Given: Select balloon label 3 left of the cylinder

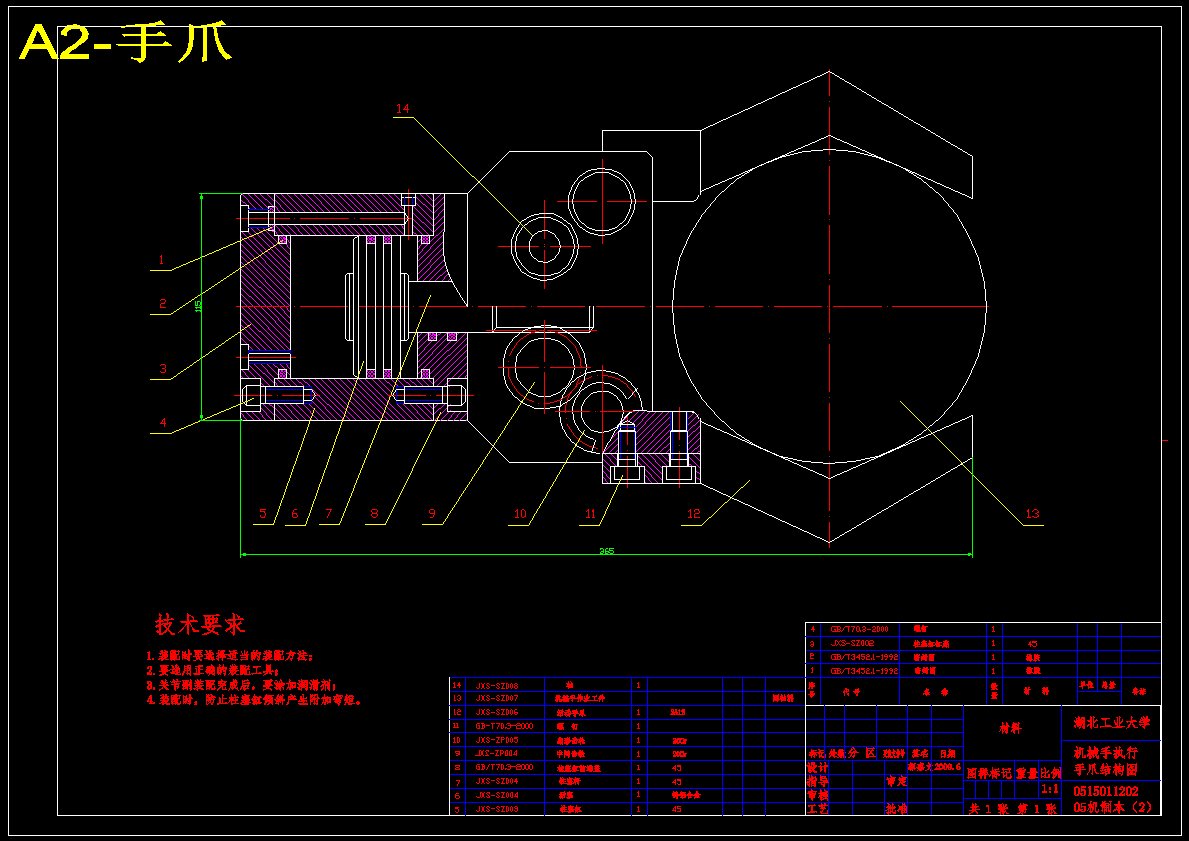Looking at the screenshot, I should coord(163,369).
